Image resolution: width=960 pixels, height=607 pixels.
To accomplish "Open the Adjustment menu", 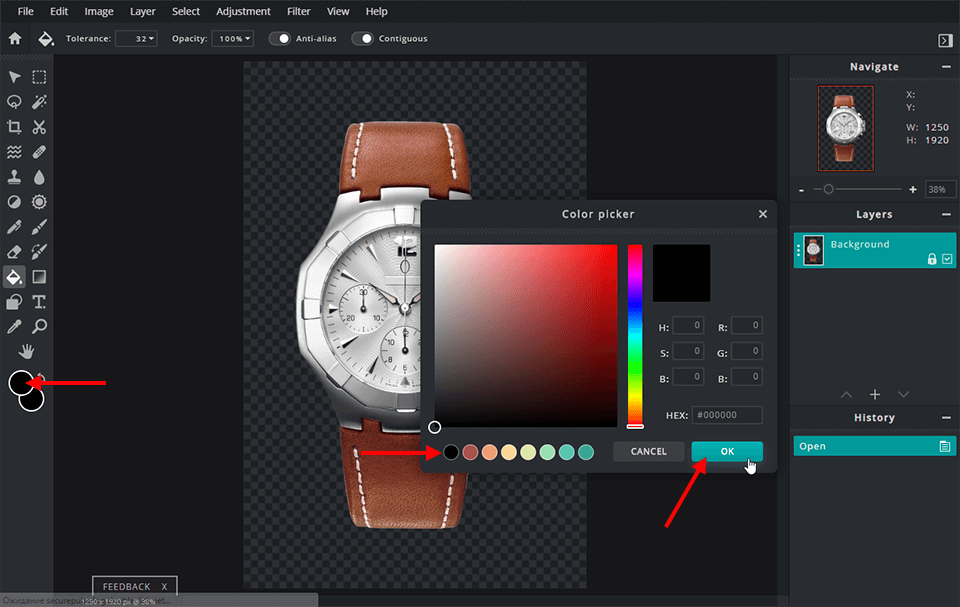I will tap(243, 11).
